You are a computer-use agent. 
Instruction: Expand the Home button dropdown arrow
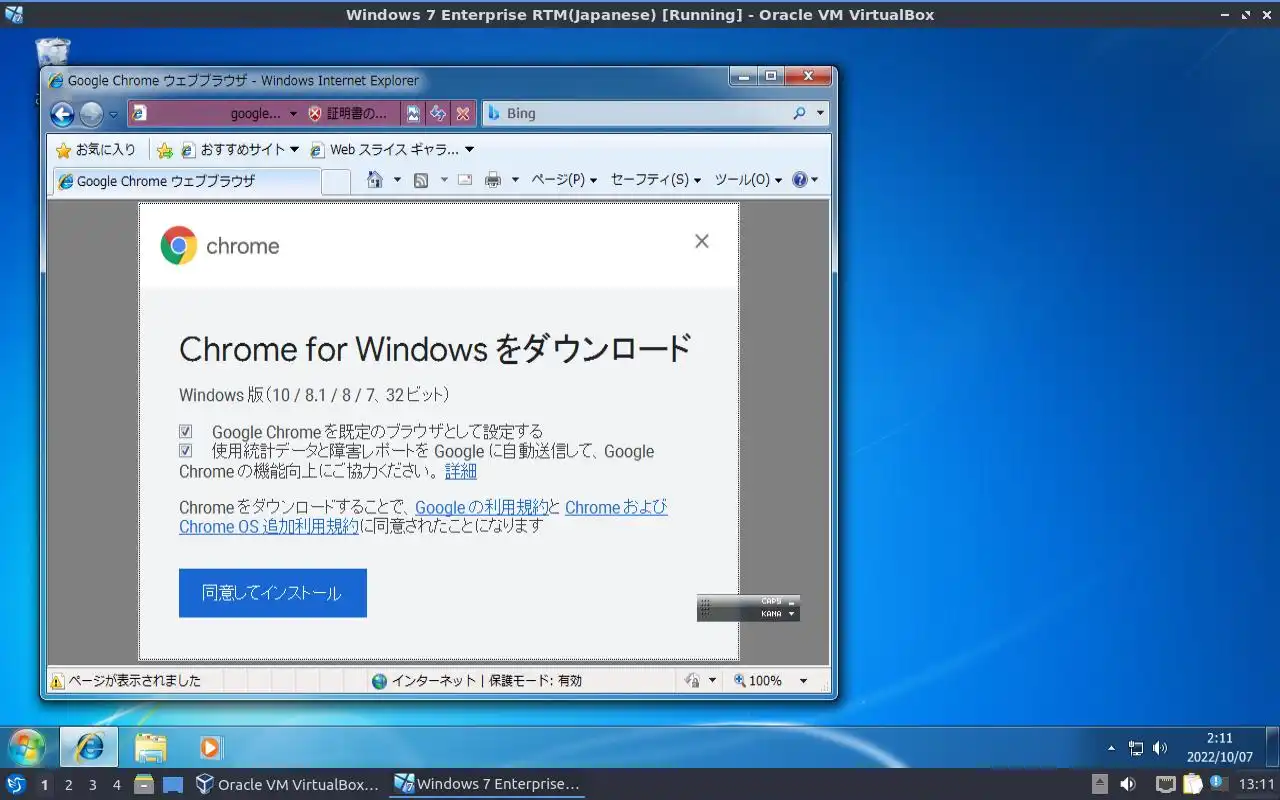coord(396,180)
